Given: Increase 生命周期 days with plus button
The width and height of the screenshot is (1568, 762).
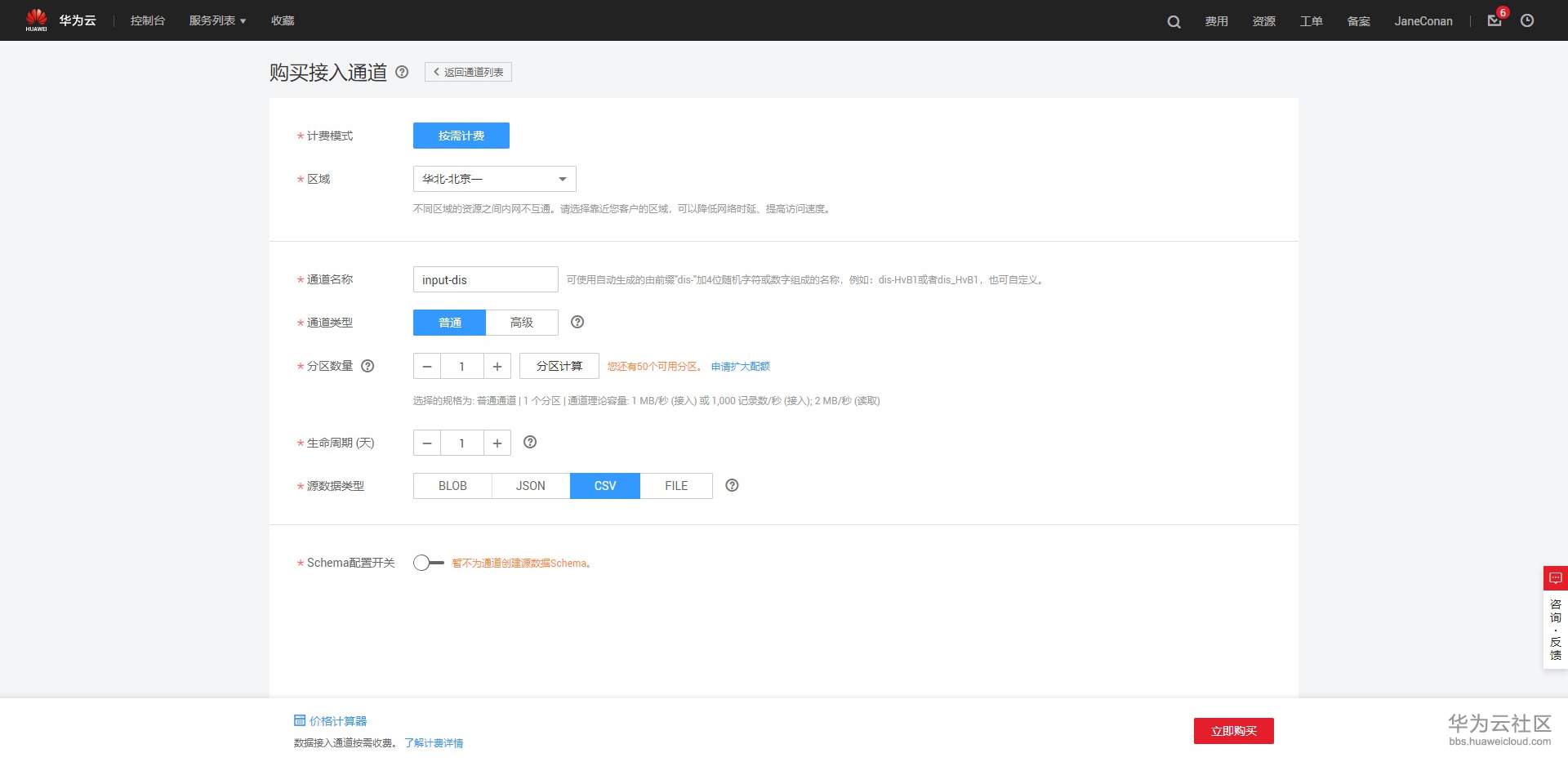Looking at the screenshot, I should point(497,443).
